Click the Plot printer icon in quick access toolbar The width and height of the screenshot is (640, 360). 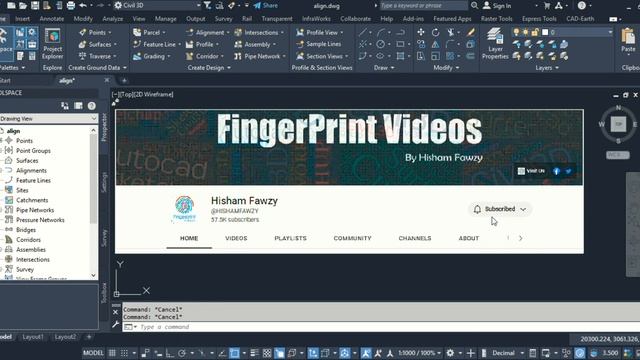click(x=71, y=5)
